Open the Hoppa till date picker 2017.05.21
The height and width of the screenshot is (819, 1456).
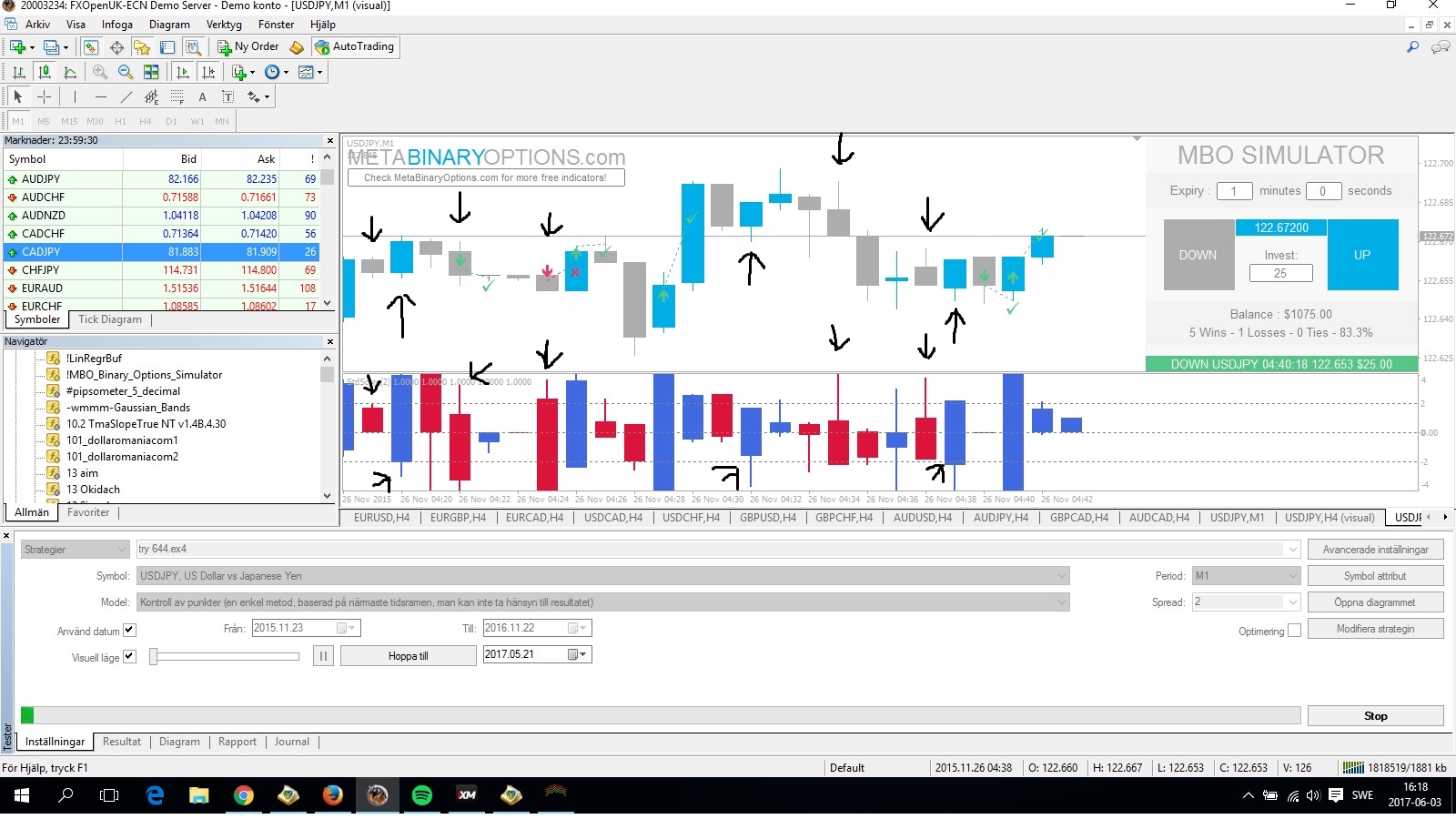pos(537,654)
